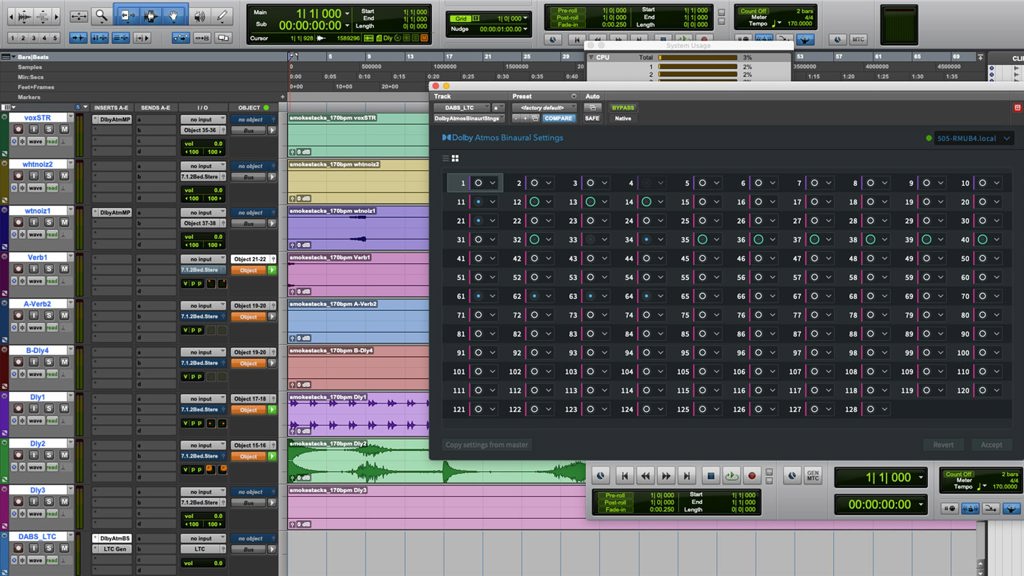Viewport: 1024px width, 576px height.
Task: Click the COMPARE button
Action: 558,118
